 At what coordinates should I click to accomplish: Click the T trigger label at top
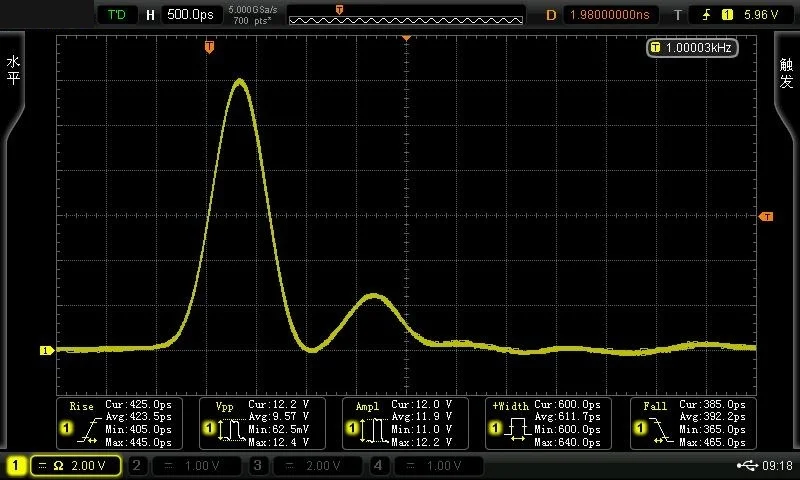pos(678,15)
